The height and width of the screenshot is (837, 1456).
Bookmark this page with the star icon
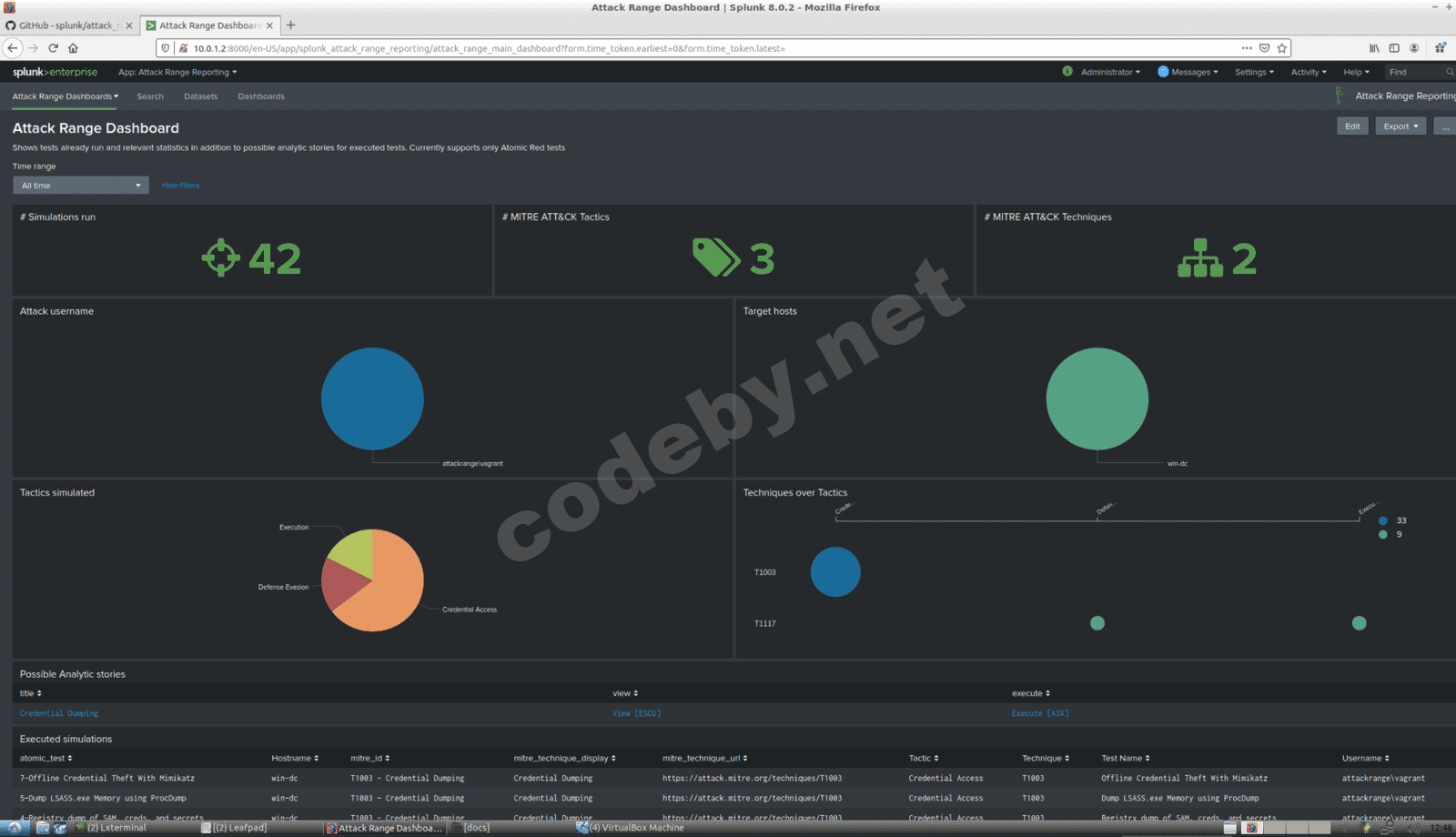click(1282, 48)
